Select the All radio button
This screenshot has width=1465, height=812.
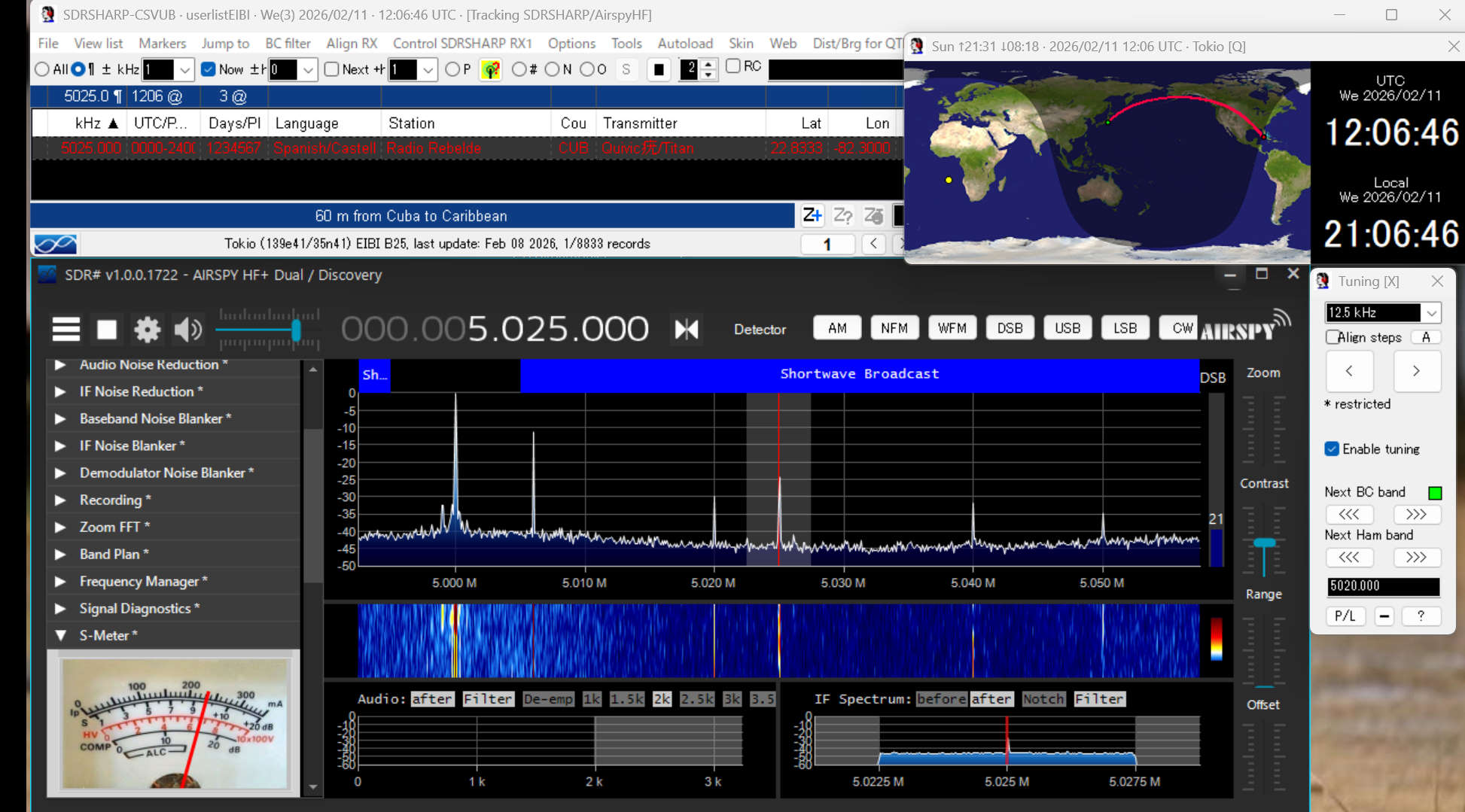pos(42,69)
